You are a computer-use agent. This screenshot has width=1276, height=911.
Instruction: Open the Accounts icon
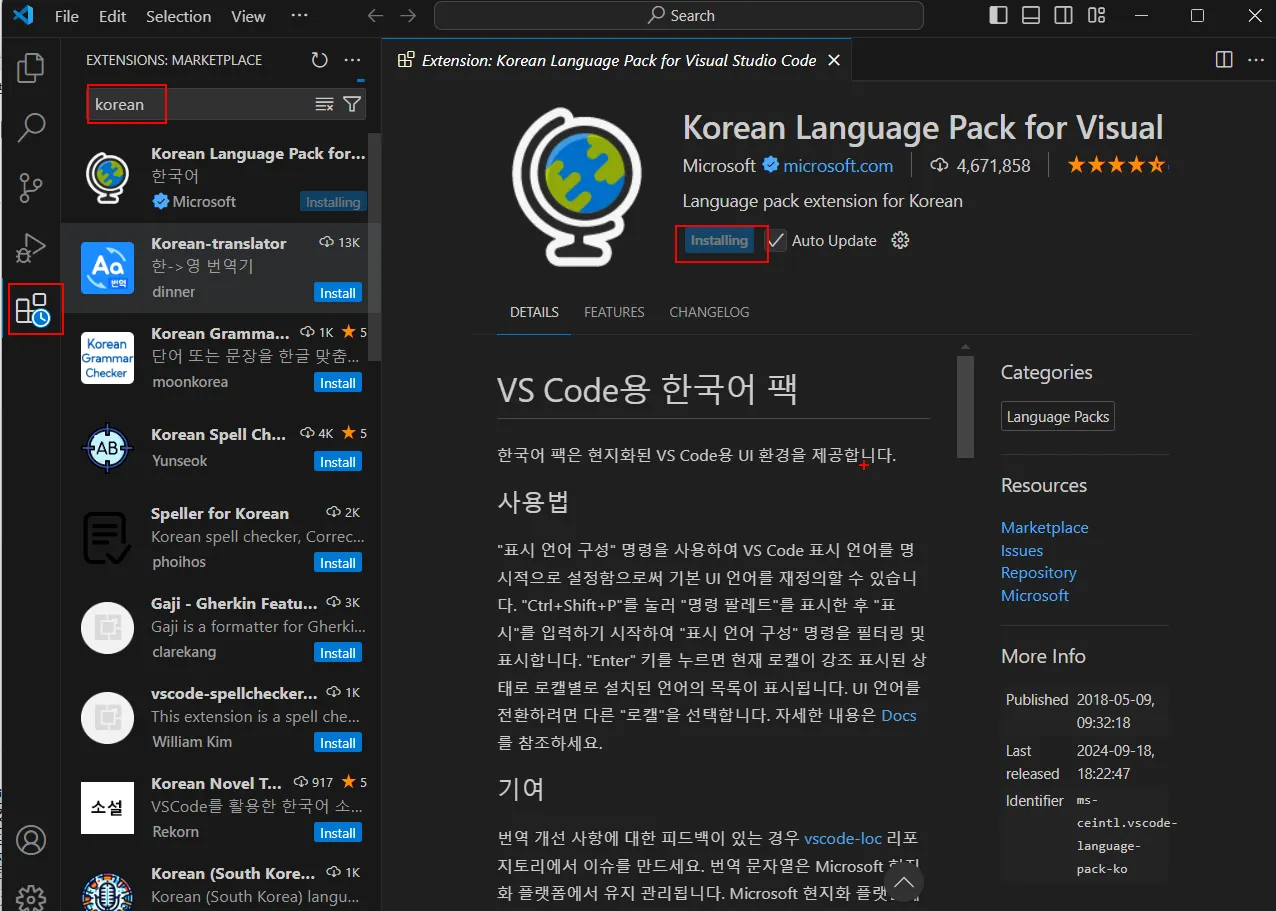[x=31, y=840]
